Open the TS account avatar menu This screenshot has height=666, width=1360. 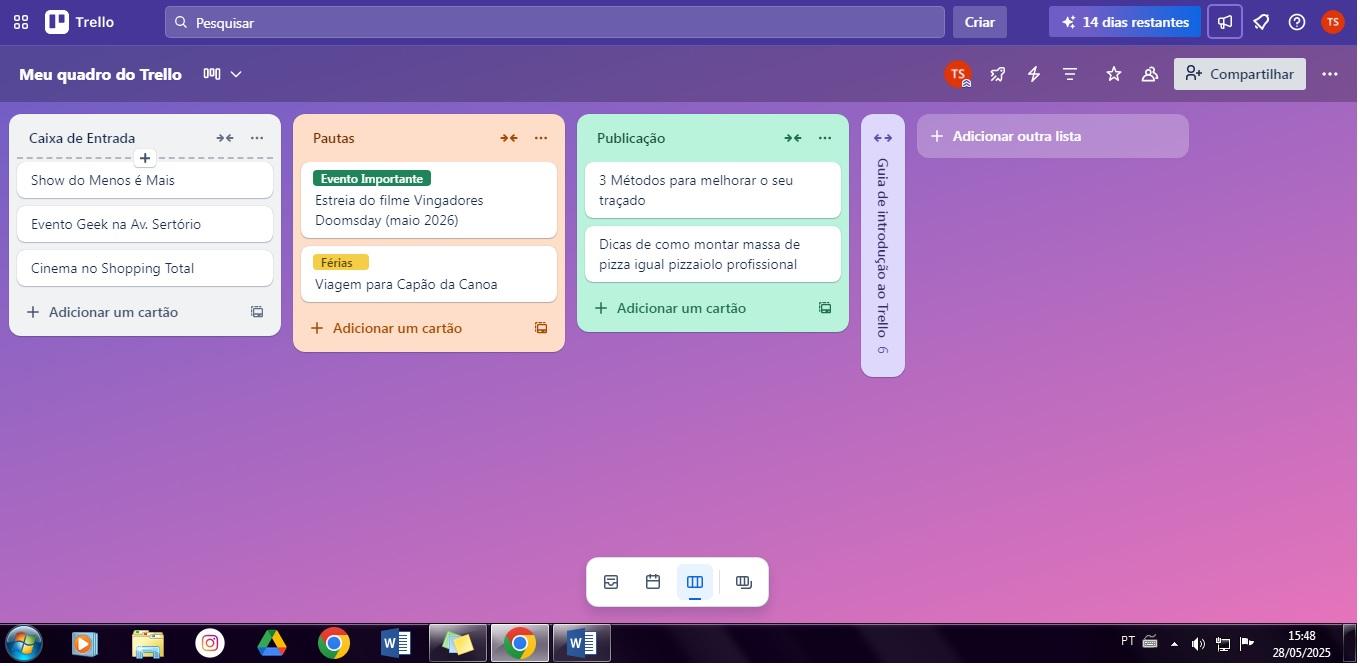click(x=1332, y=22)
